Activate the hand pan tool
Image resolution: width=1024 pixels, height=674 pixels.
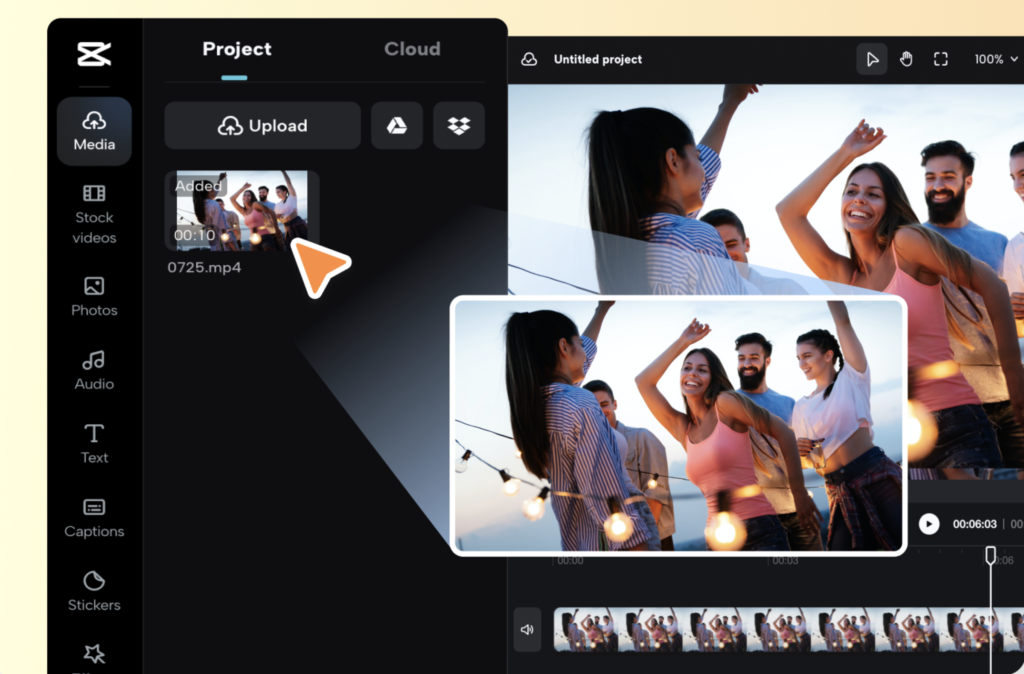pyautogui.click(x=906, y=60)
